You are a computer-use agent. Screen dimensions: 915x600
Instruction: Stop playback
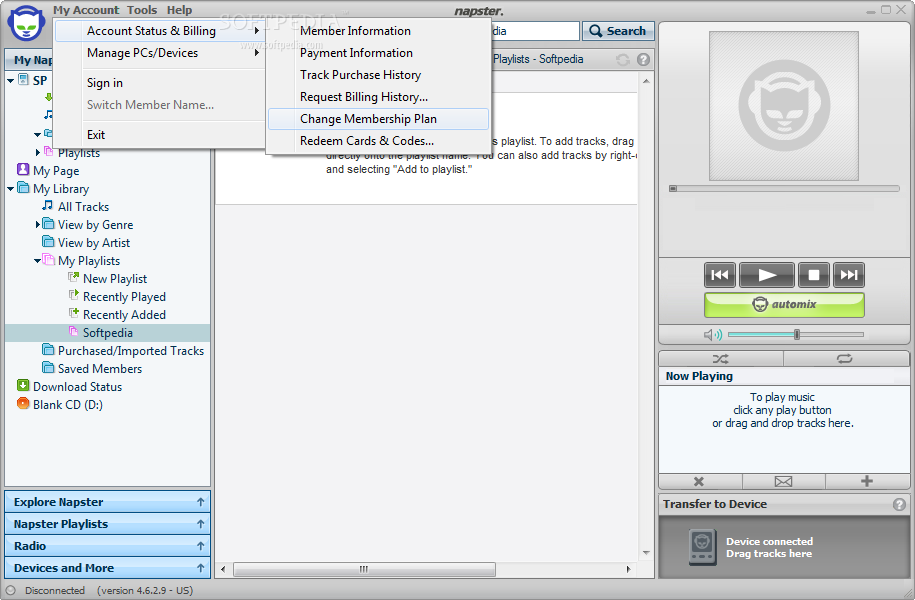pos(813,275)
